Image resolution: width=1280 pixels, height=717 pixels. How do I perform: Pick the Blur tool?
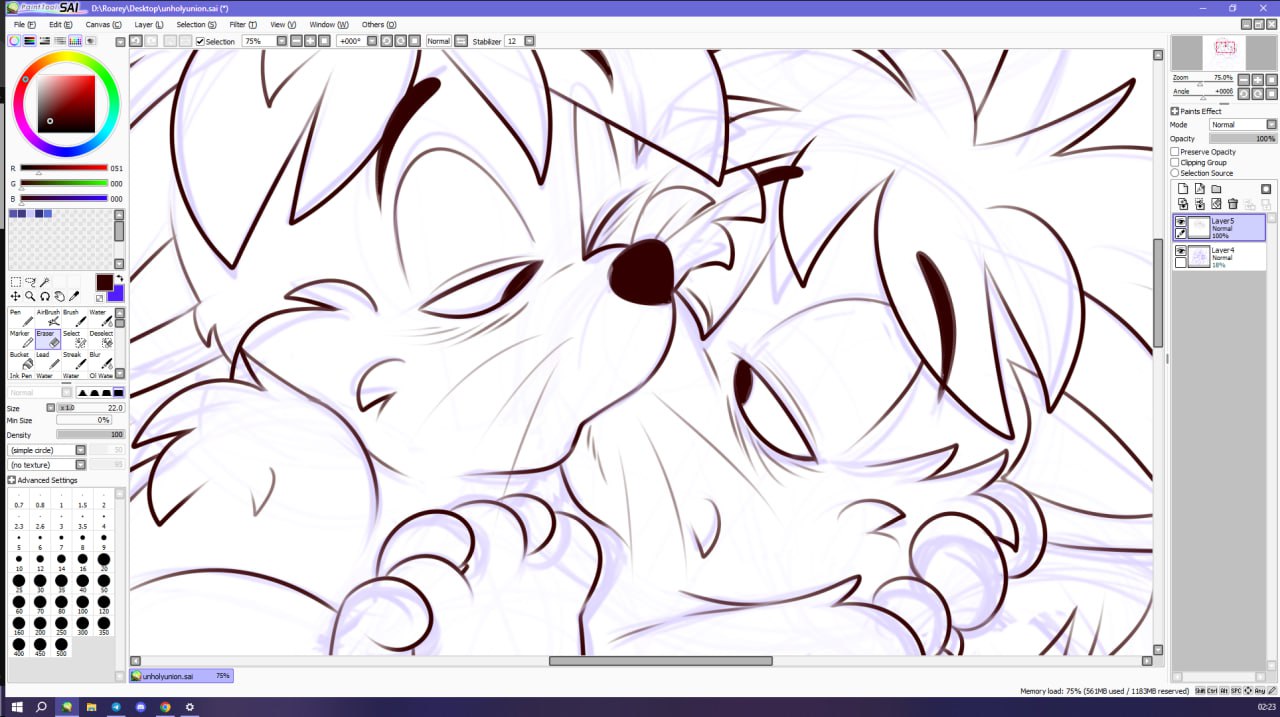pos(101,361)
